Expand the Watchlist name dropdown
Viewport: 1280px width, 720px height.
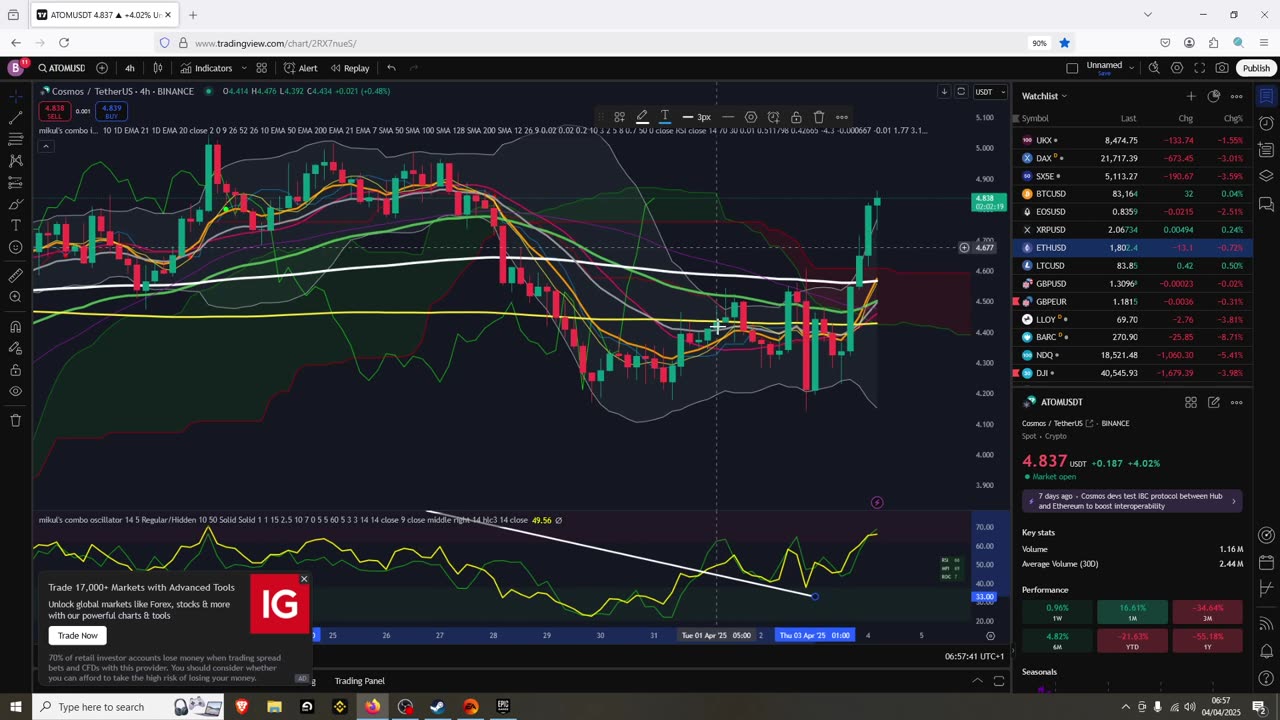pyautogui.click(x=1044, y=96)
